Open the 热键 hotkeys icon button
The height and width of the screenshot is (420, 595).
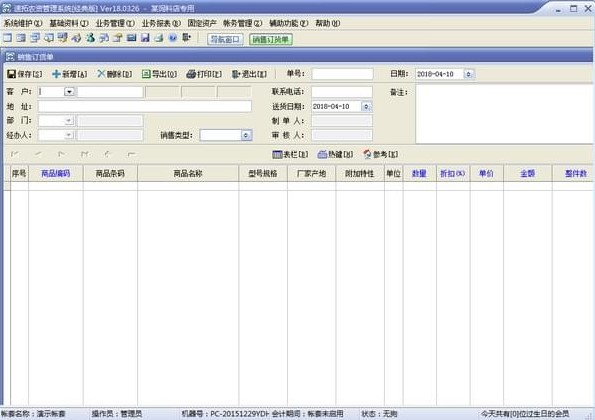[335, 154]
